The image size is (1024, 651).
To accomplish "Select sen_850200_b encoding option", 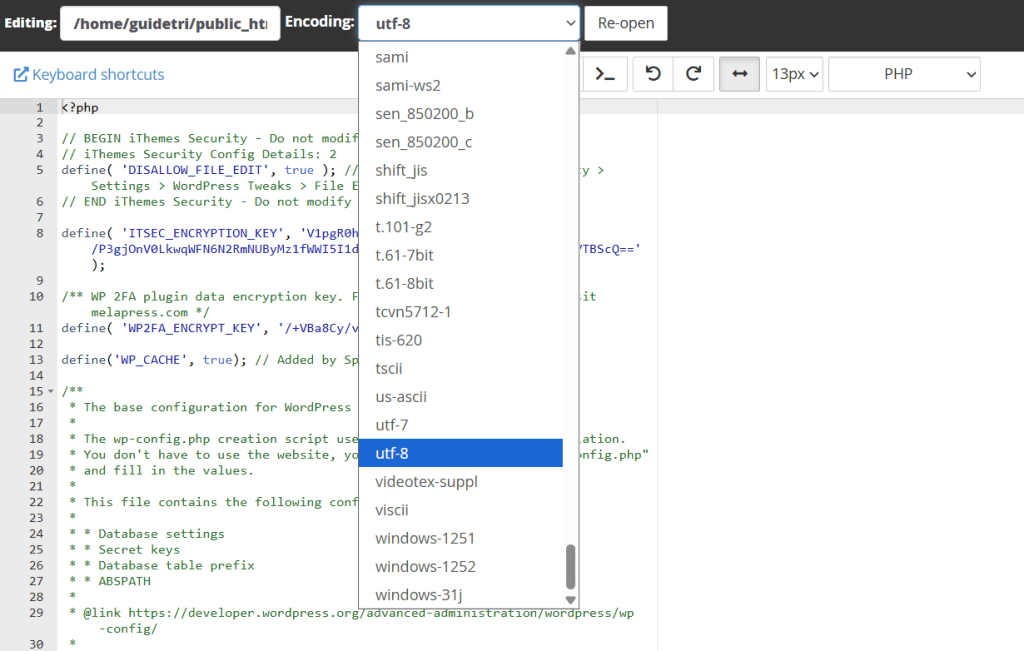I will tap(460, 114).
